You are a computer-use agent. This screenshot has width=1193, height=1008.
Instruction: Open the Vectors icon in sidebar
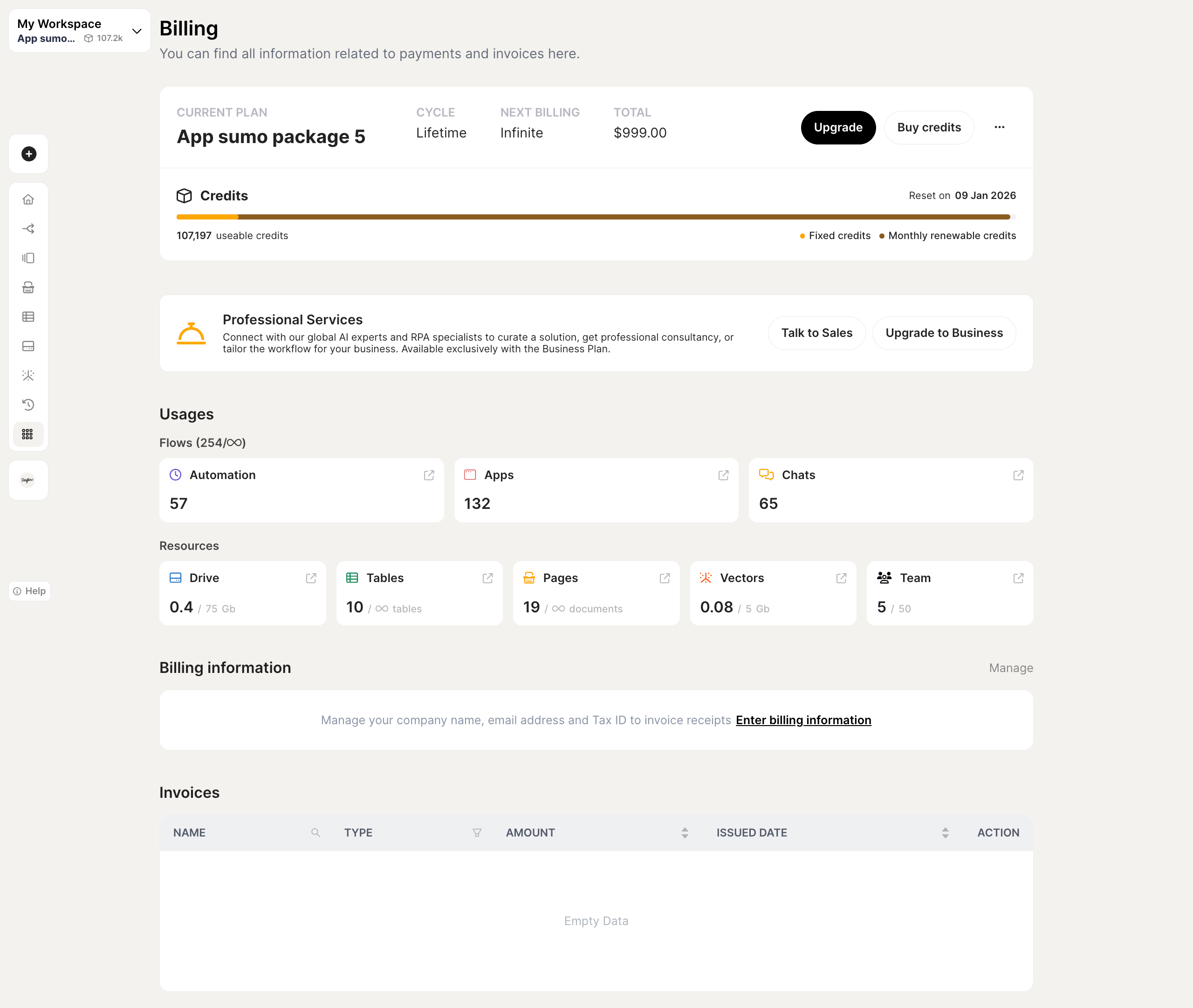tap(28, 376)
